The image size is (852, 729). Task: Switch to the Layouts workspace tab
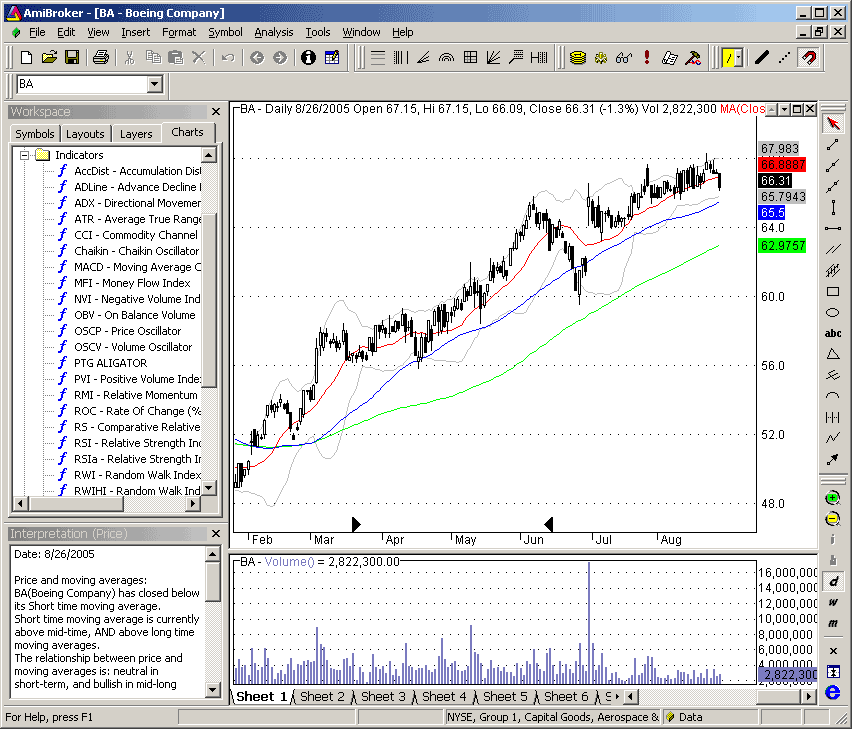coord(85,134)
